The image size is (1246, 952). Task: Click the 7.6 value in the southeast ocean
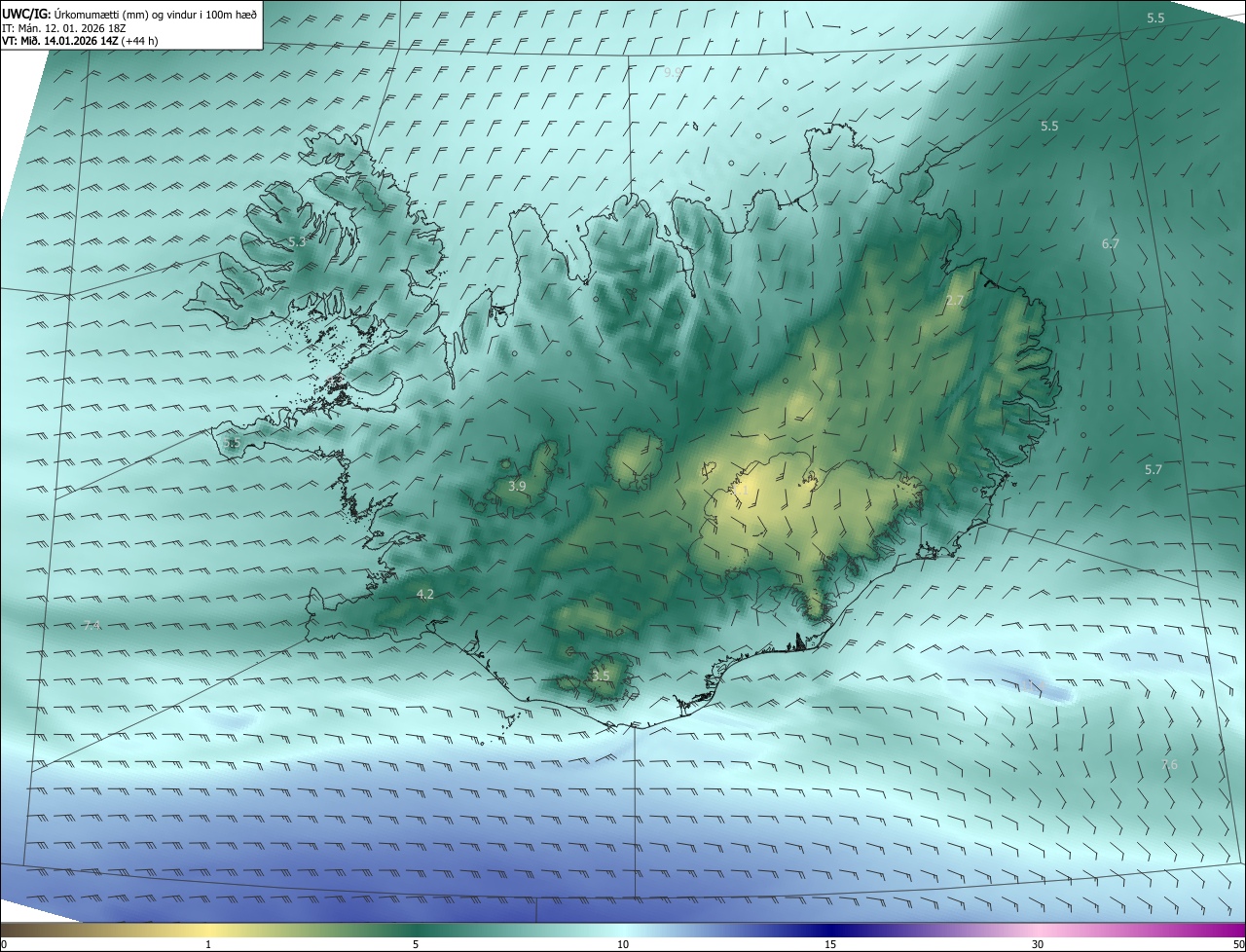coord(1169,765)
